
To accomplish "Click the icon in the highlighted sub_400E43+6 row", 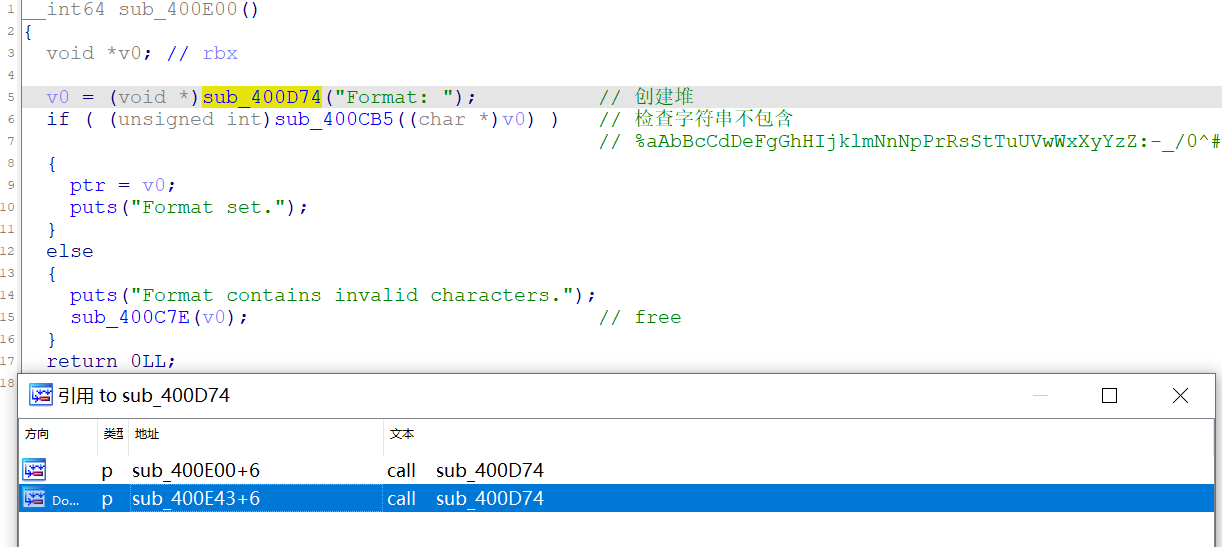I will tap(34, 498).
